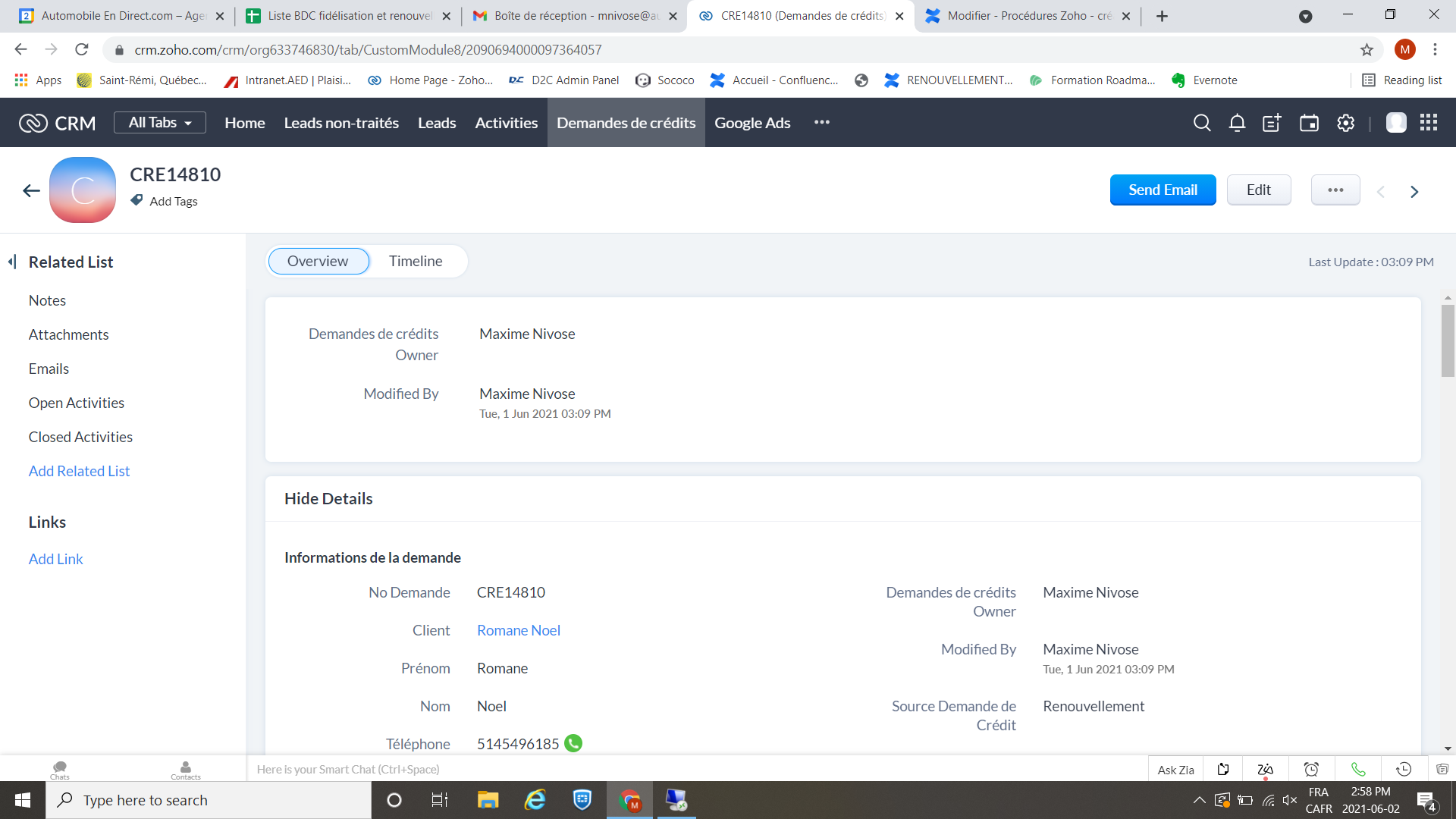Open the CRM search icon
The image size is (1456, 819).
pos(1201,123)
